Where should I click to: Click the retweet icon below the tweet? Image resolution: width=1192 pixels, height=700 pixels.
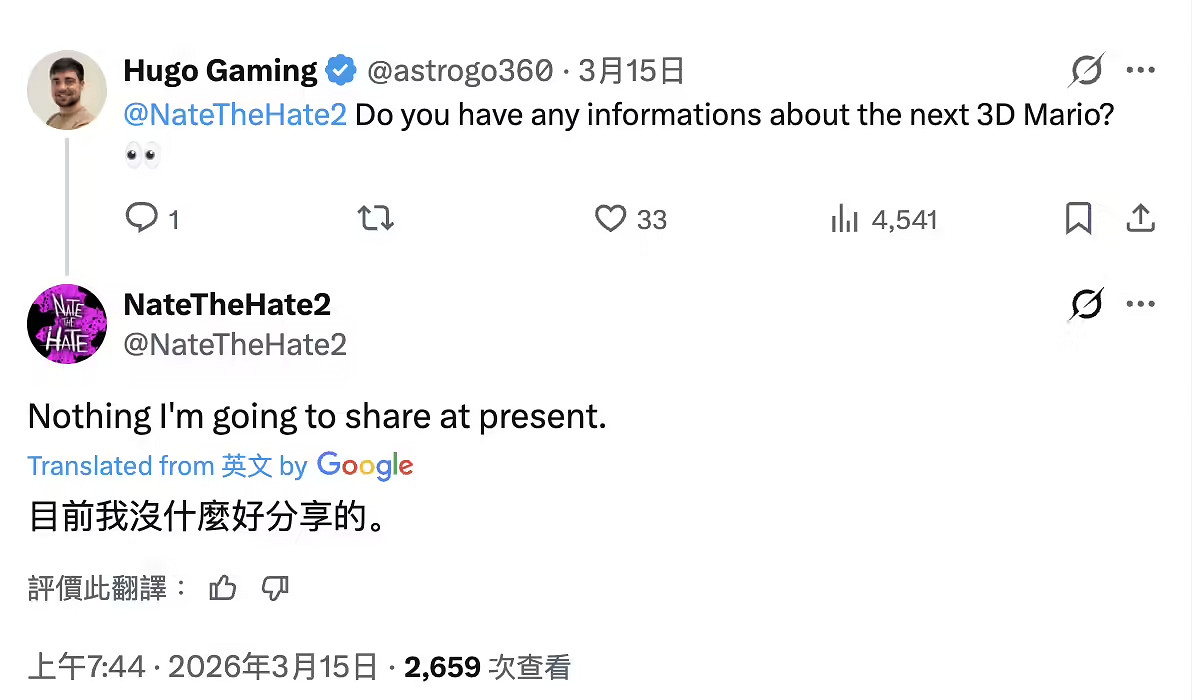pos(376,219)
